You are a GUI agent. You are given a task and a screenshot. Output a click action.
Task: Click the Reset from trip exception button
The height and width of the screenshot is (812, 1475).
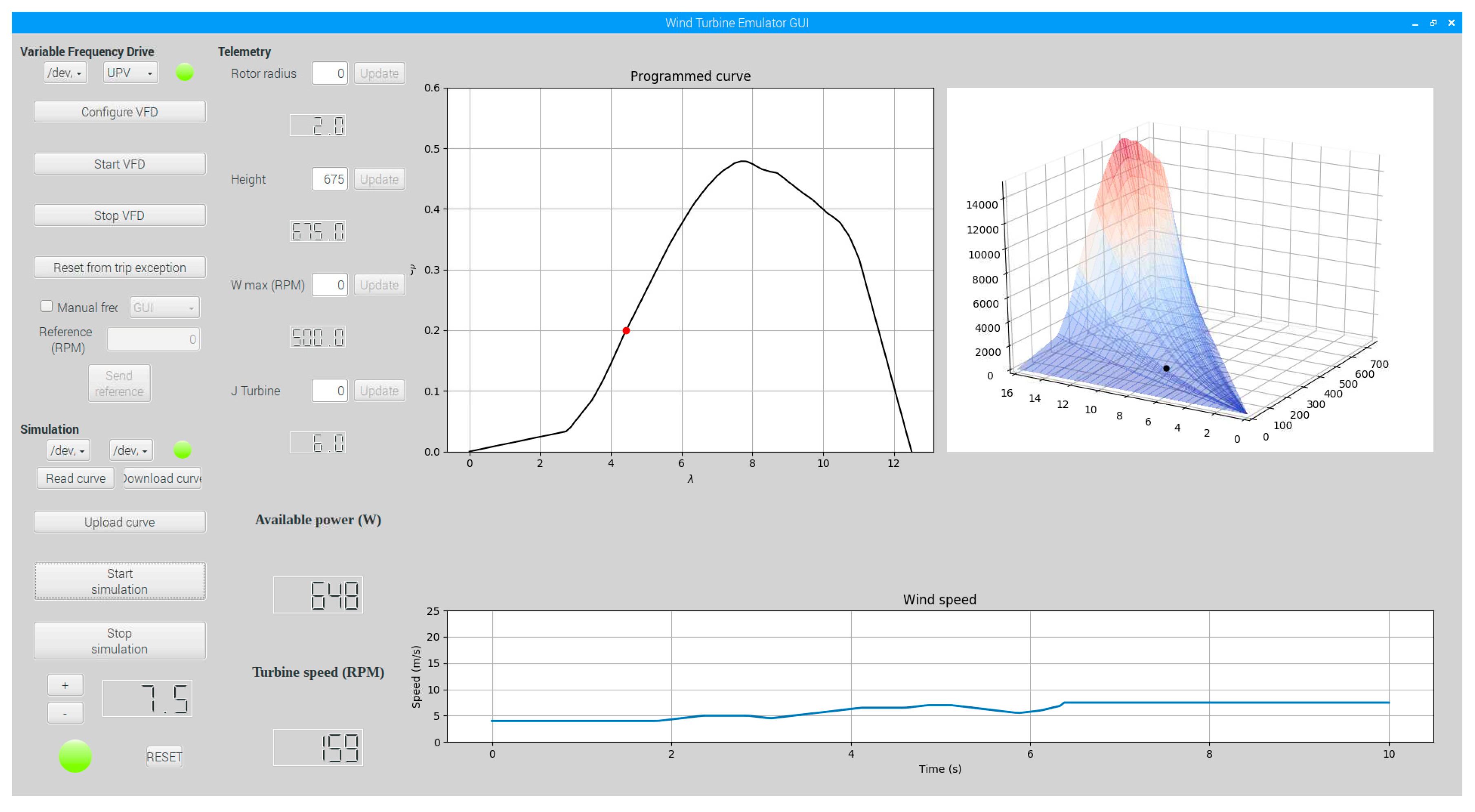[x=119, y=267]
